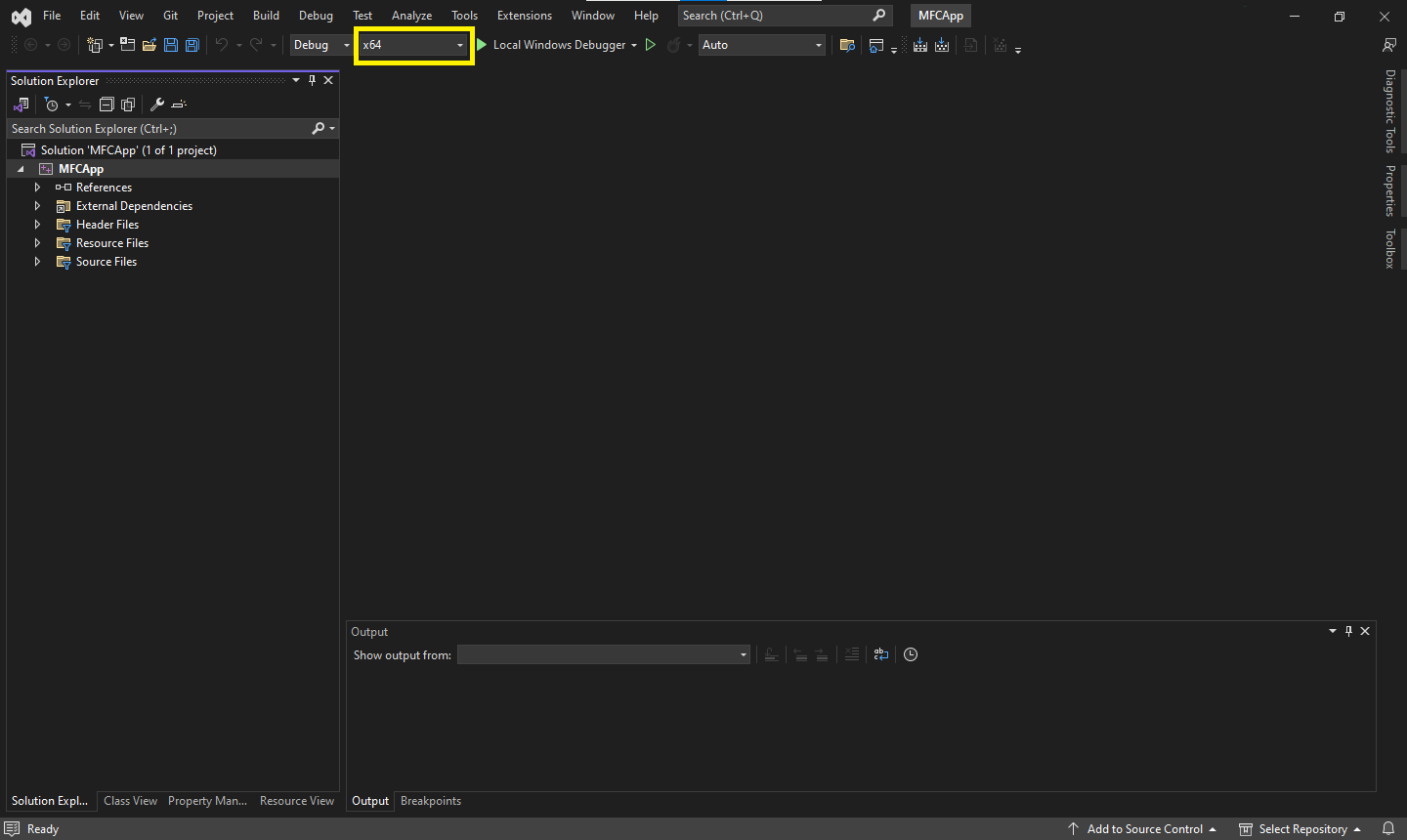1407x840 pixels.
Task: Expand the External Dependencies node
Action: tap(37, 206)
